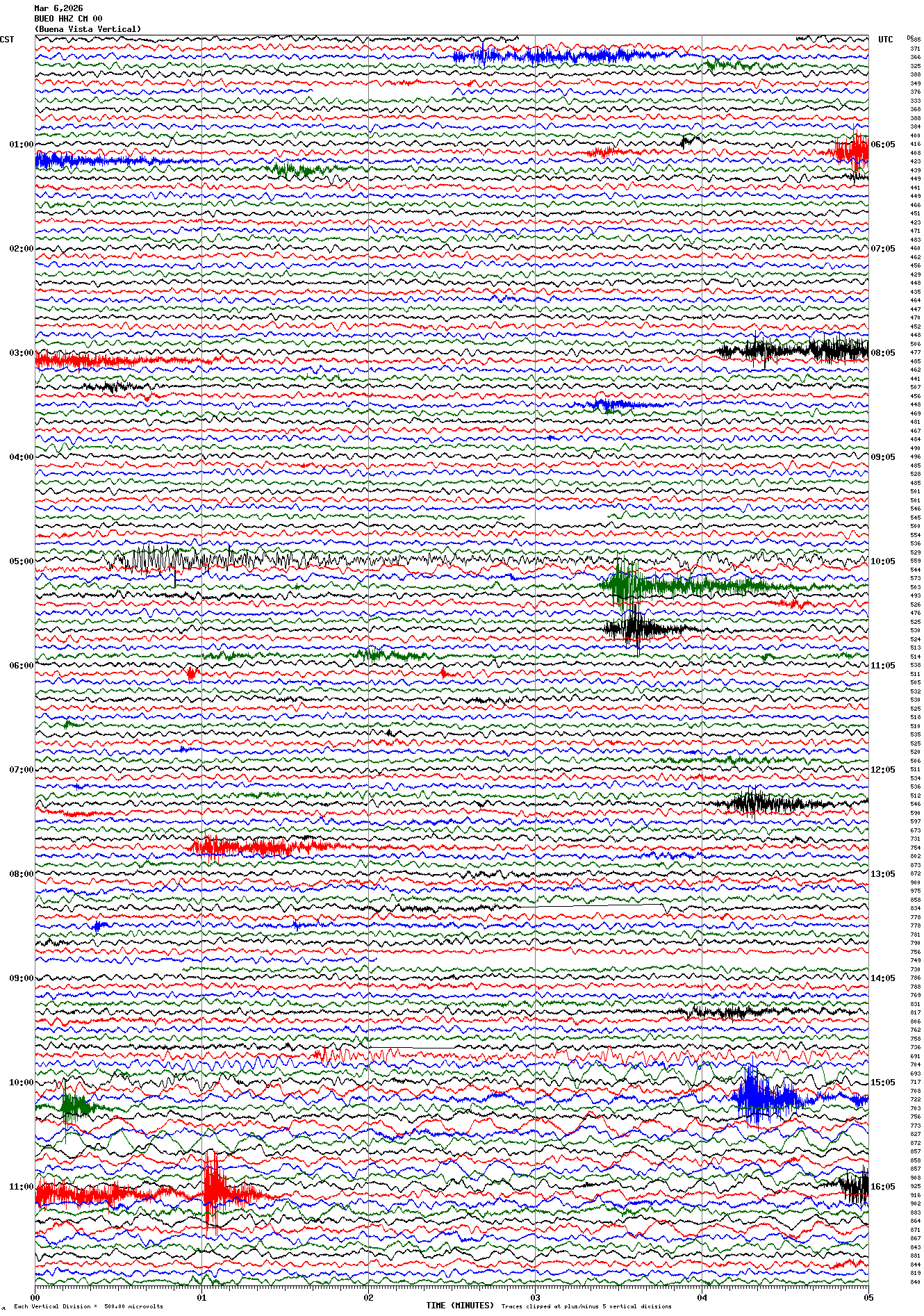Click the UTC timezone label
924x1316 pixels.
pos(885,40)
